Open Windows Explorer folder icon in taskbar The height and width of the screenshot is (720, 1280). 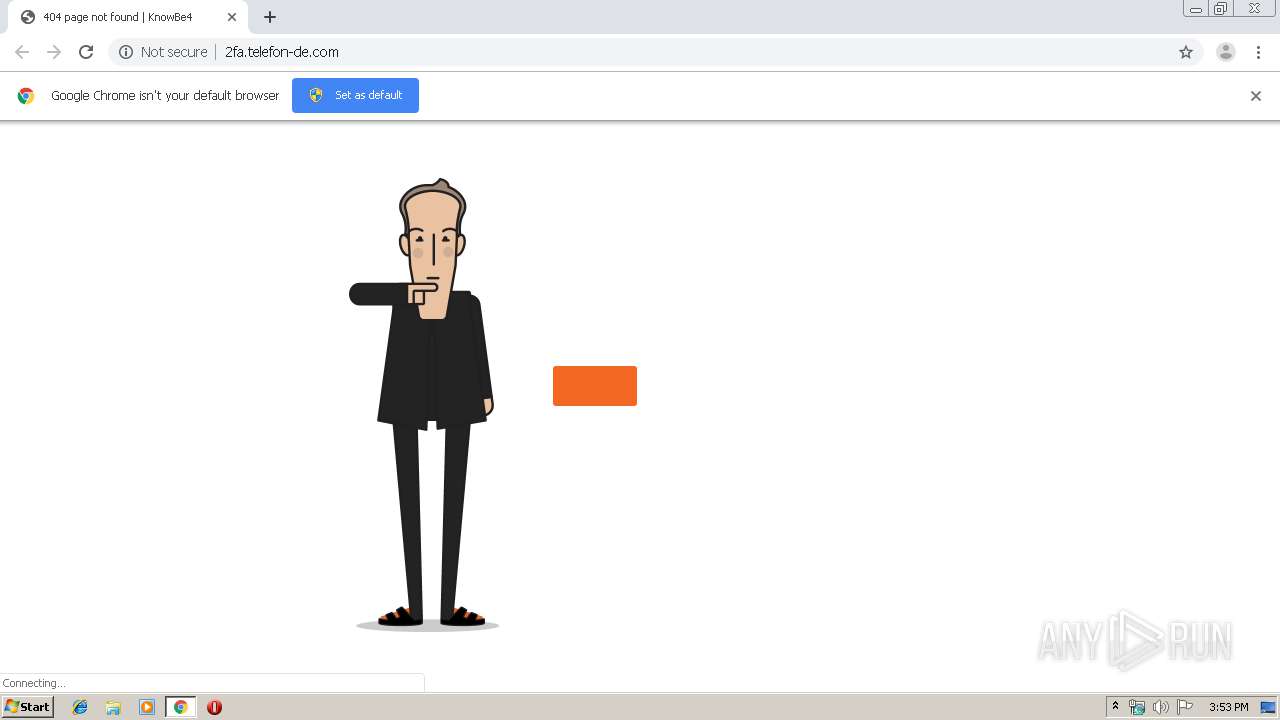(113, 707)
